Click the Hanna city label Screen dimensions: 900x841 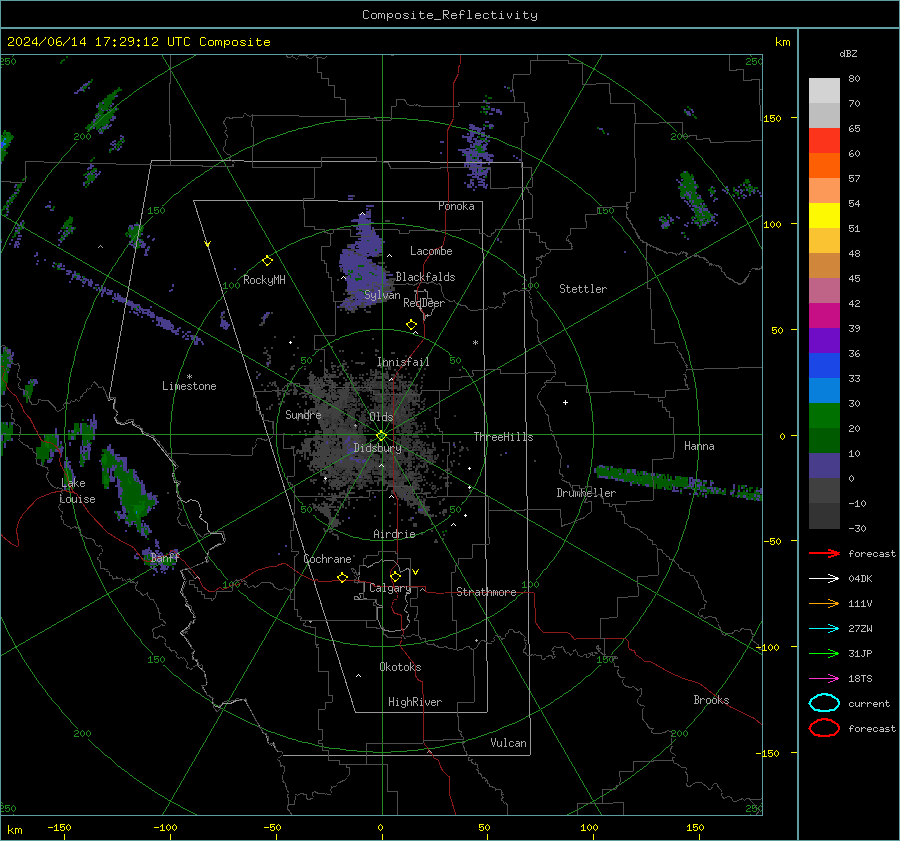[x=699, y=446]
